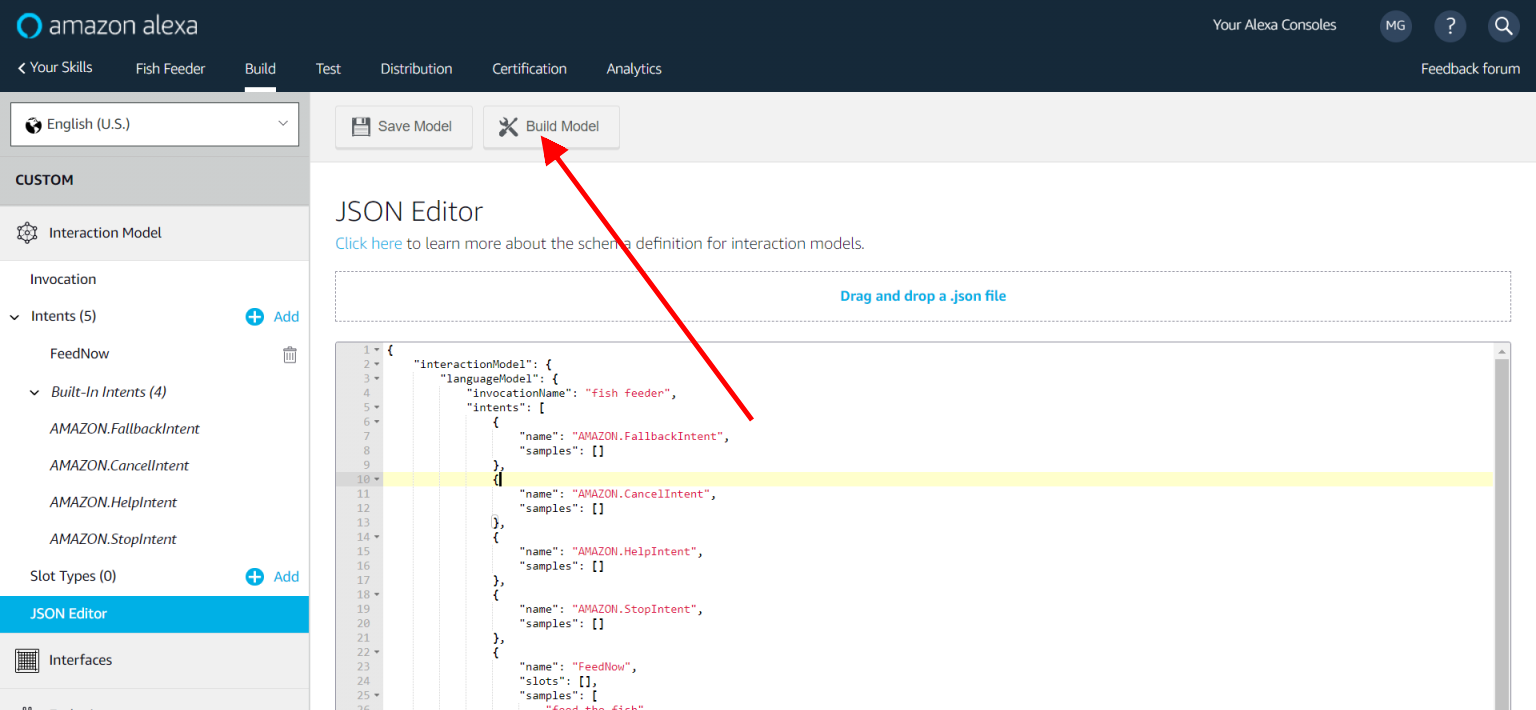This screenshot has width=1536, height=710.
Task: Click the drag and drop .json file area
Action: (922, 296)
